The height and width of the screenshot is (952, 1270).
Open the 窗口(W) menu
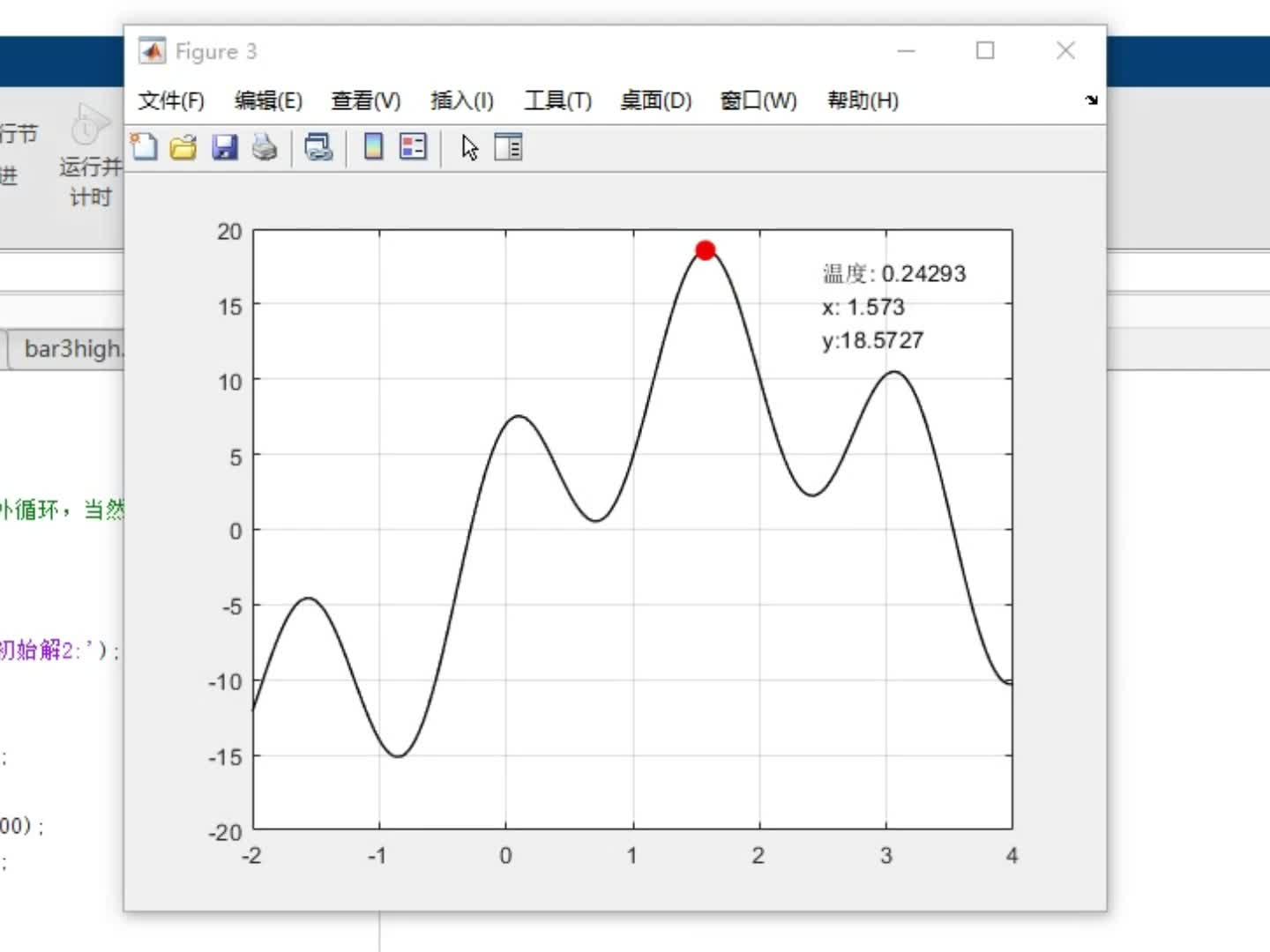point(758,100)
